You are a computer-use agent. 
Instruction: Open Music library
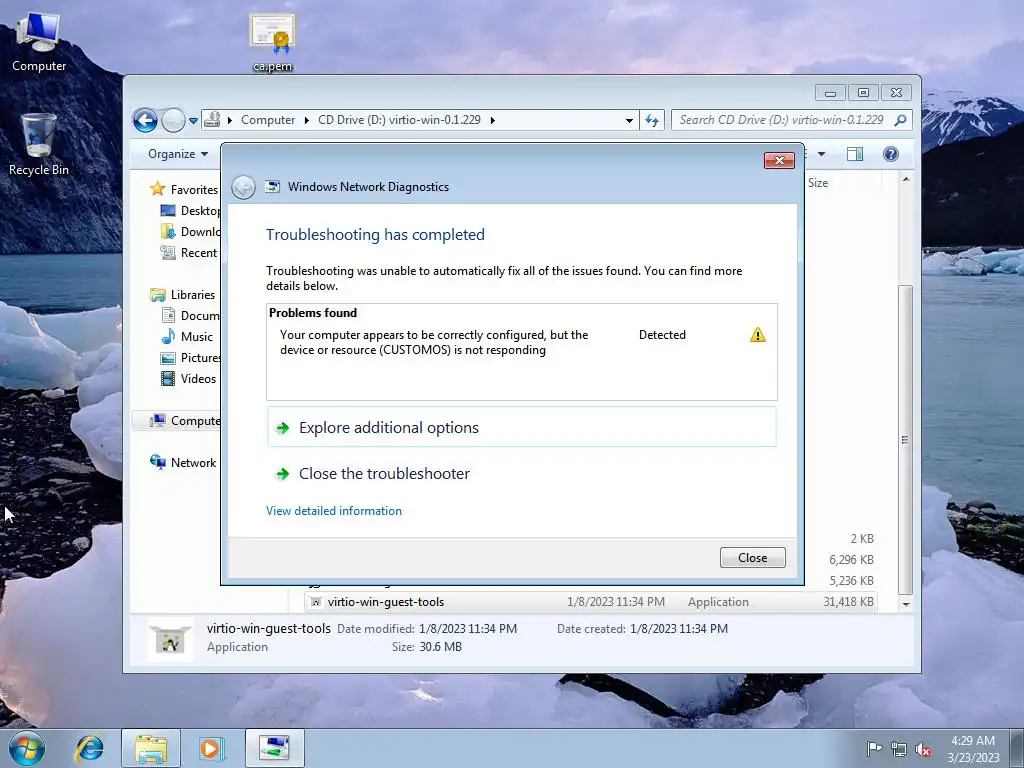click(187, 337)
